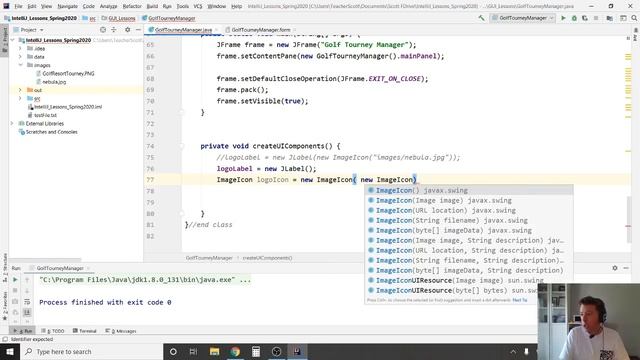Open Calculator from the taskbar
This screenshot has width=640, height=360.
256,351
